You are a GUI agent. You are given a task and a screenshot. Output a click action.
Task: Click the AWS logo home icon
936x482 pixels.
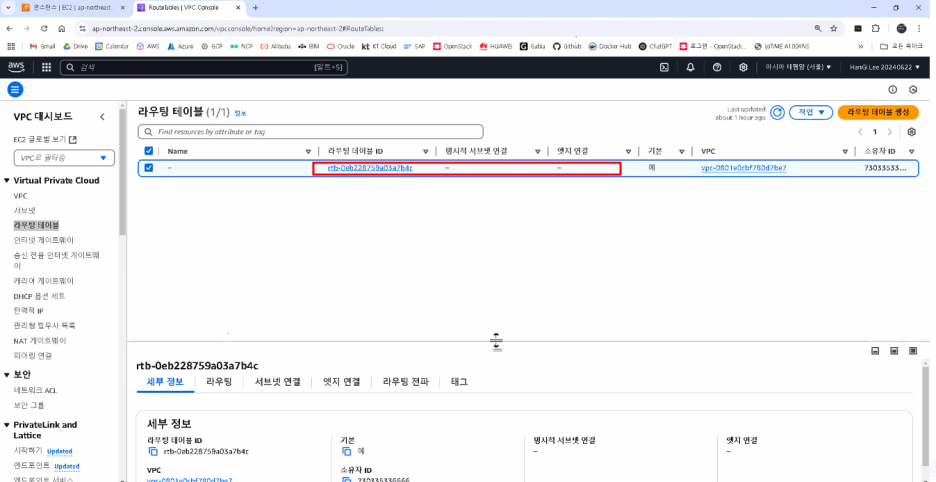16,67
